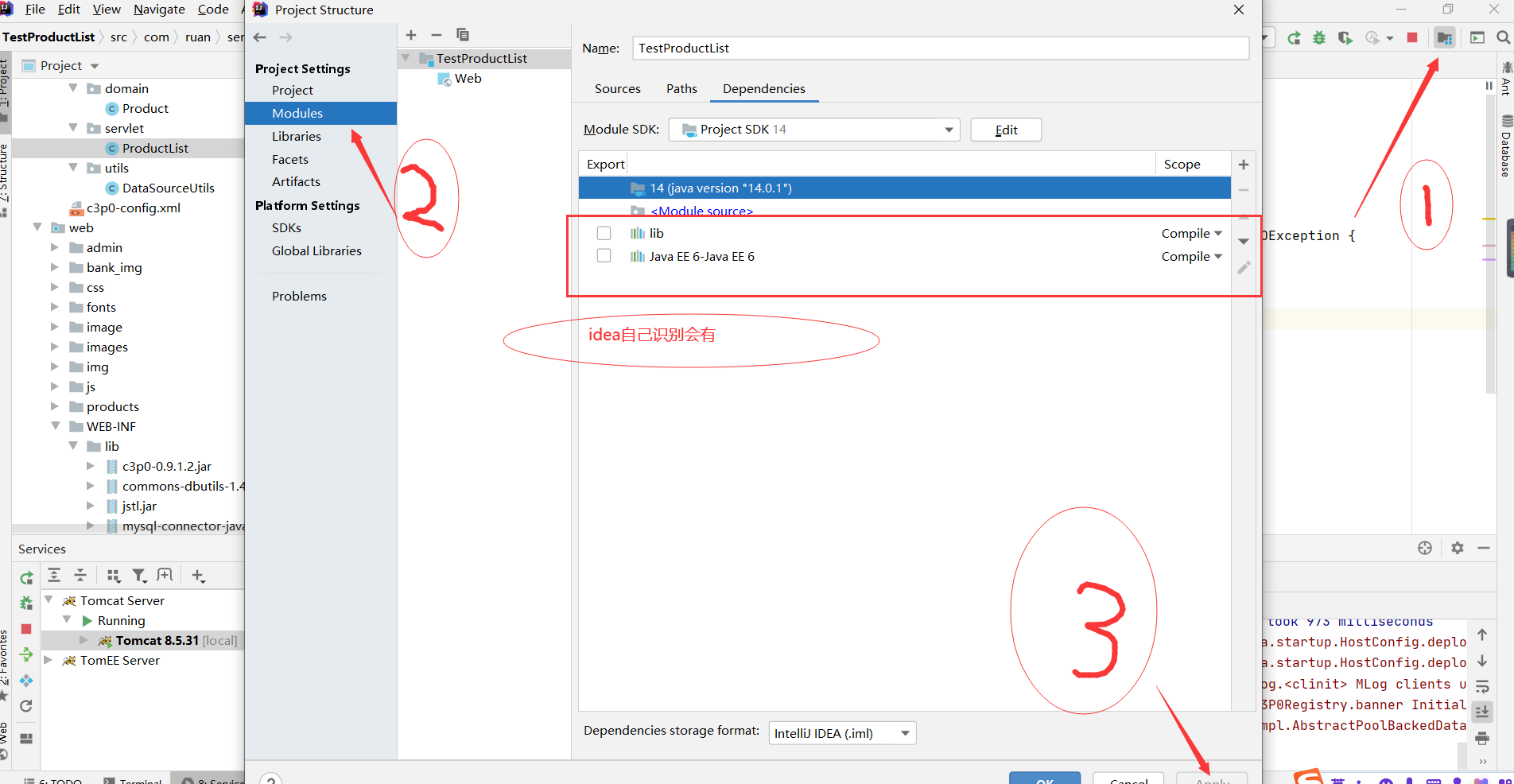This screenshot has width=1514, height=784.
Task: Toggle export checkbox for Java EE 6
Action: pos(604,256)
